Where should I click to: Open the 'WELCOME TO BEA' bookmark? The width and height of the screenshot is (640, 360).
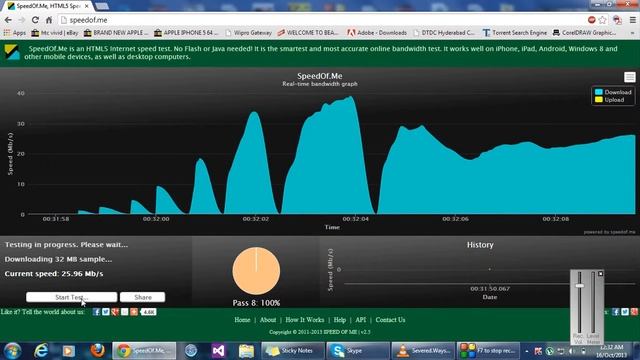308,33
